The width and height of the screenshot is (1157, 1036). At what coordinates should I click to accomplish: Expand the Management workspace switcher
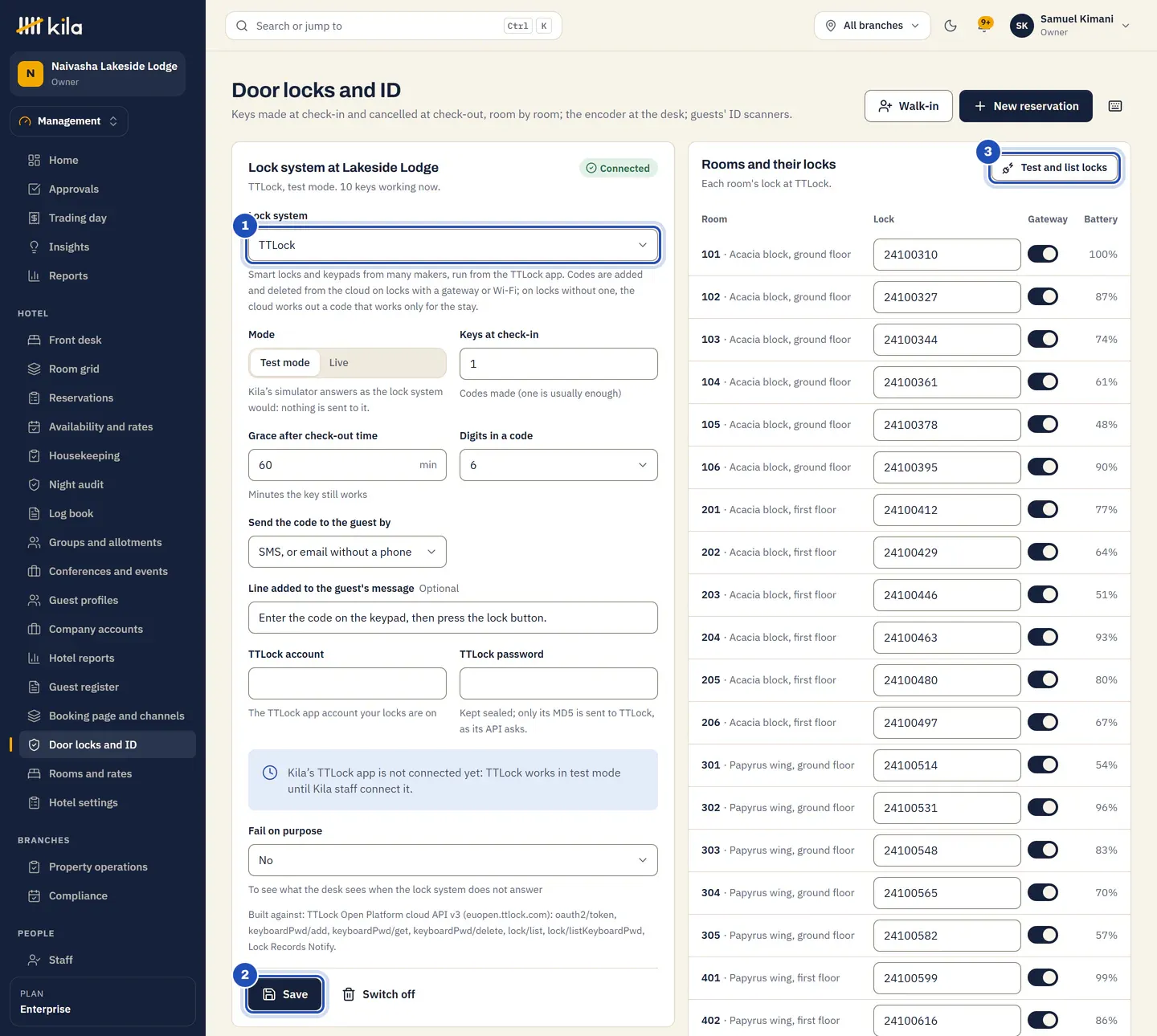(69, 121)
